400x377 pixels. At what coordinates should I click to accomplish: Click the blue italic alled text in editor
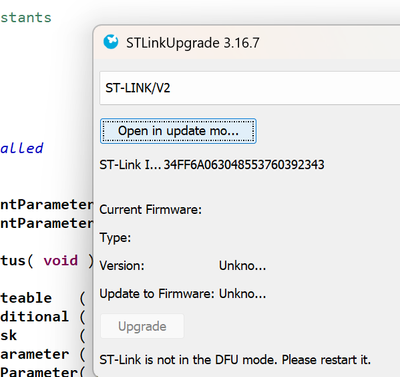(22, 148)
